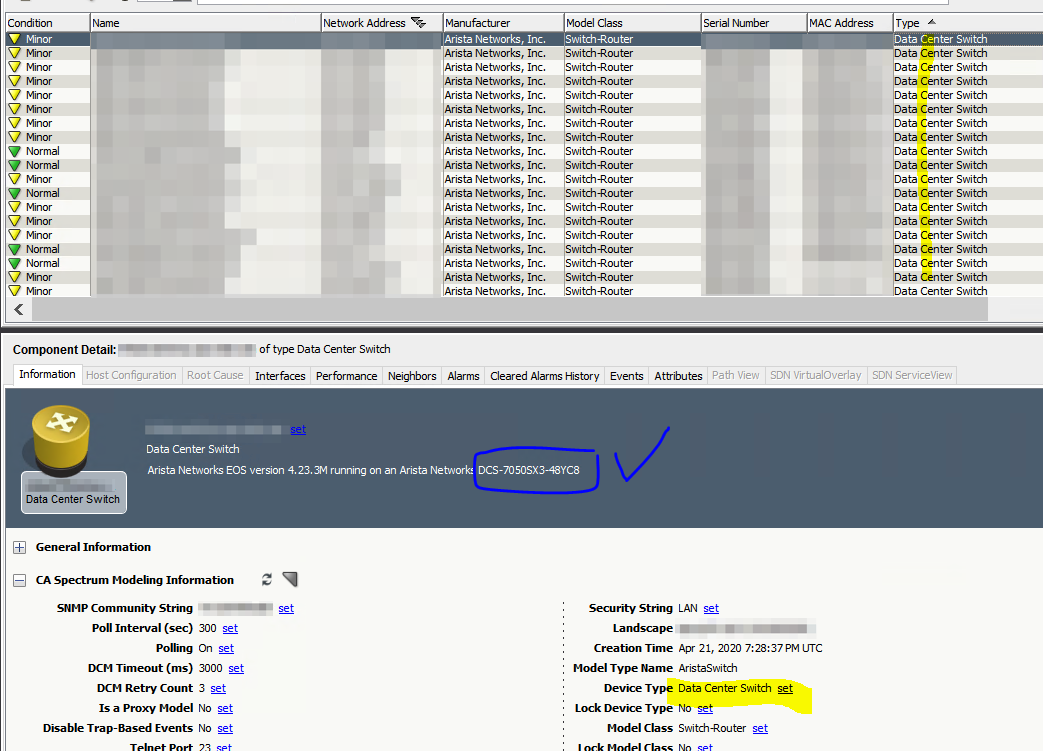Viewport: 1043px width, 751px height.
Task: Click the set link for Poll Interval
Action: (x=230, y=628)
